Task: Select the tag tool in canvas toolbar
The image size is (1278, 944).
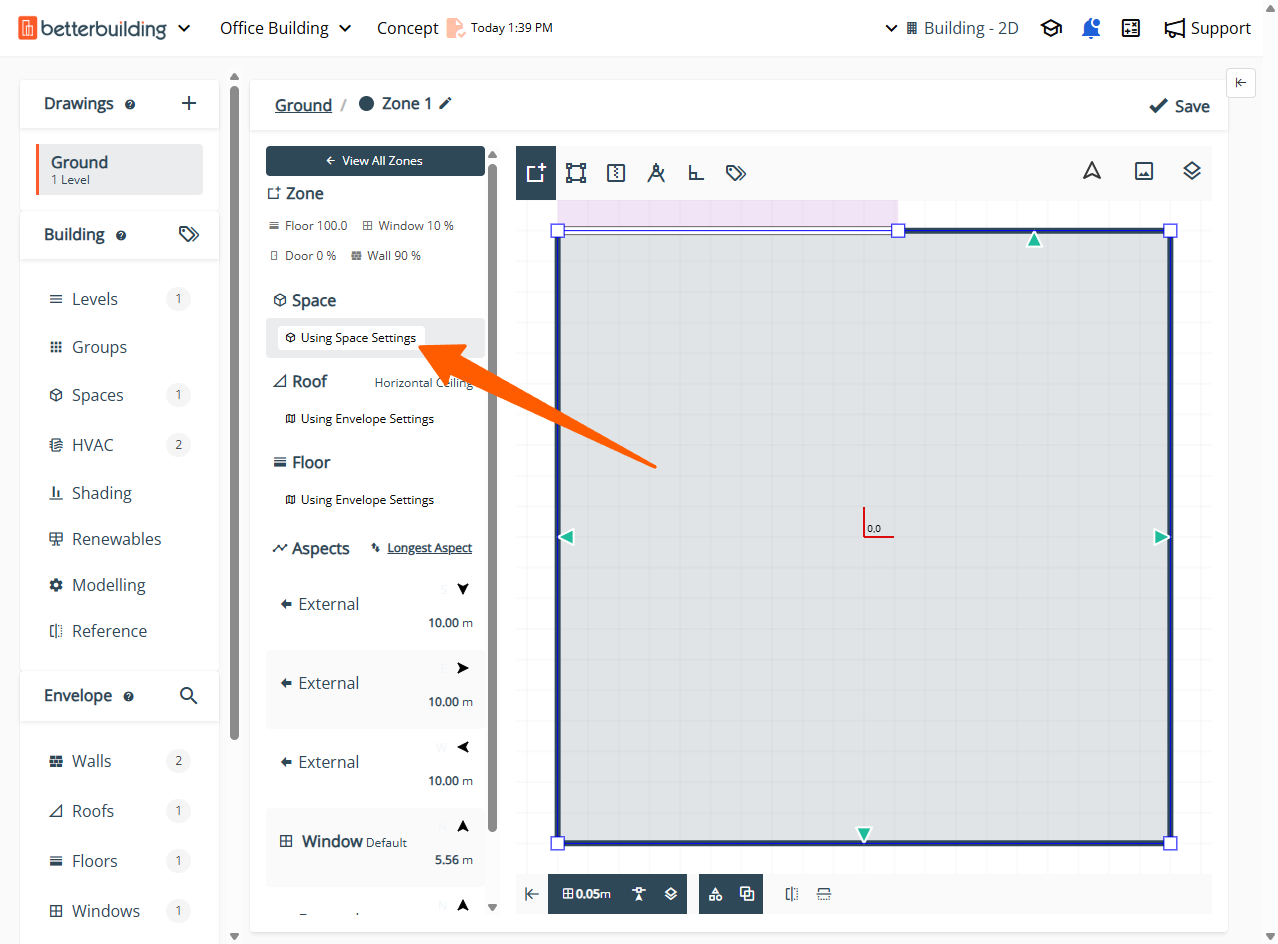Action: (736, 173)
